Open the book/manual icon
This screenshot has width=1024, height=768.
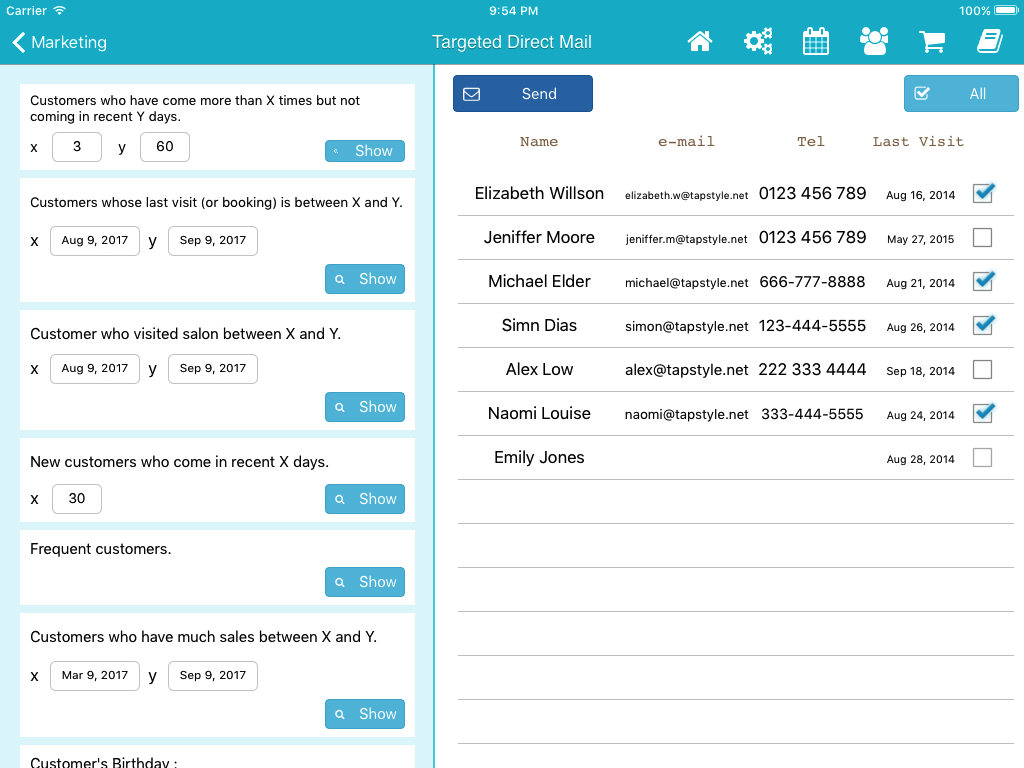(989, 42)
